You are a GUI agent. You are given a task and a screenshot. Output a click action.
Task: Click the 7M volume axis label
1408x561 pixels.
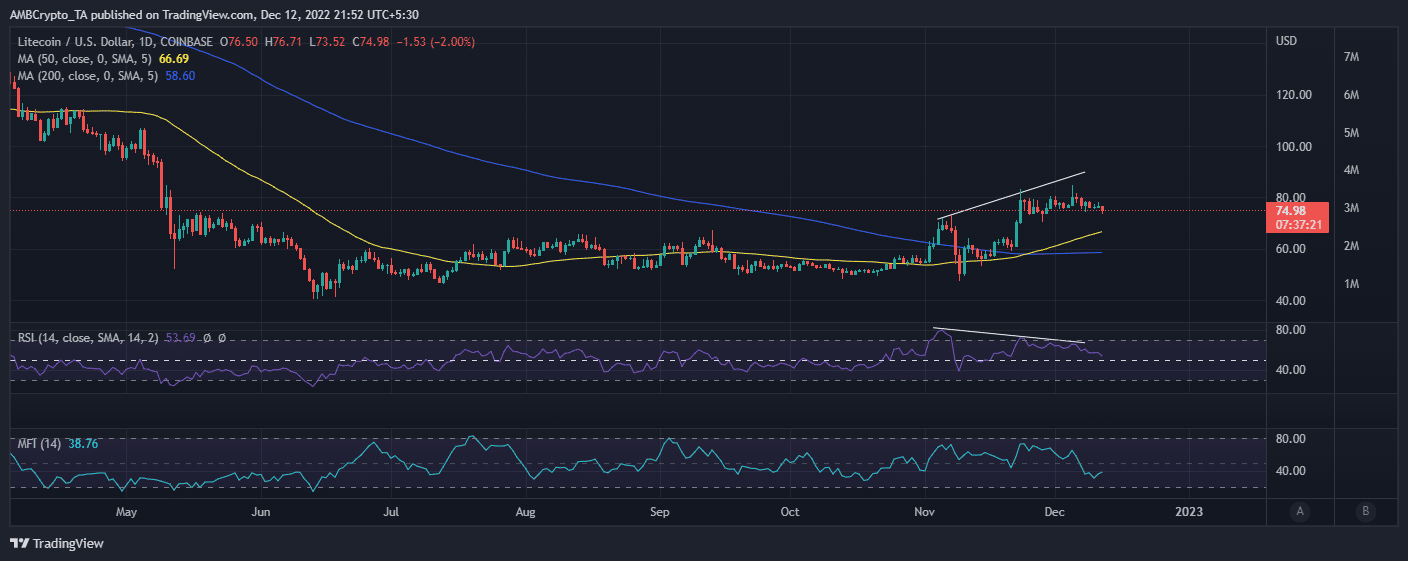(x=1351, y=57)
